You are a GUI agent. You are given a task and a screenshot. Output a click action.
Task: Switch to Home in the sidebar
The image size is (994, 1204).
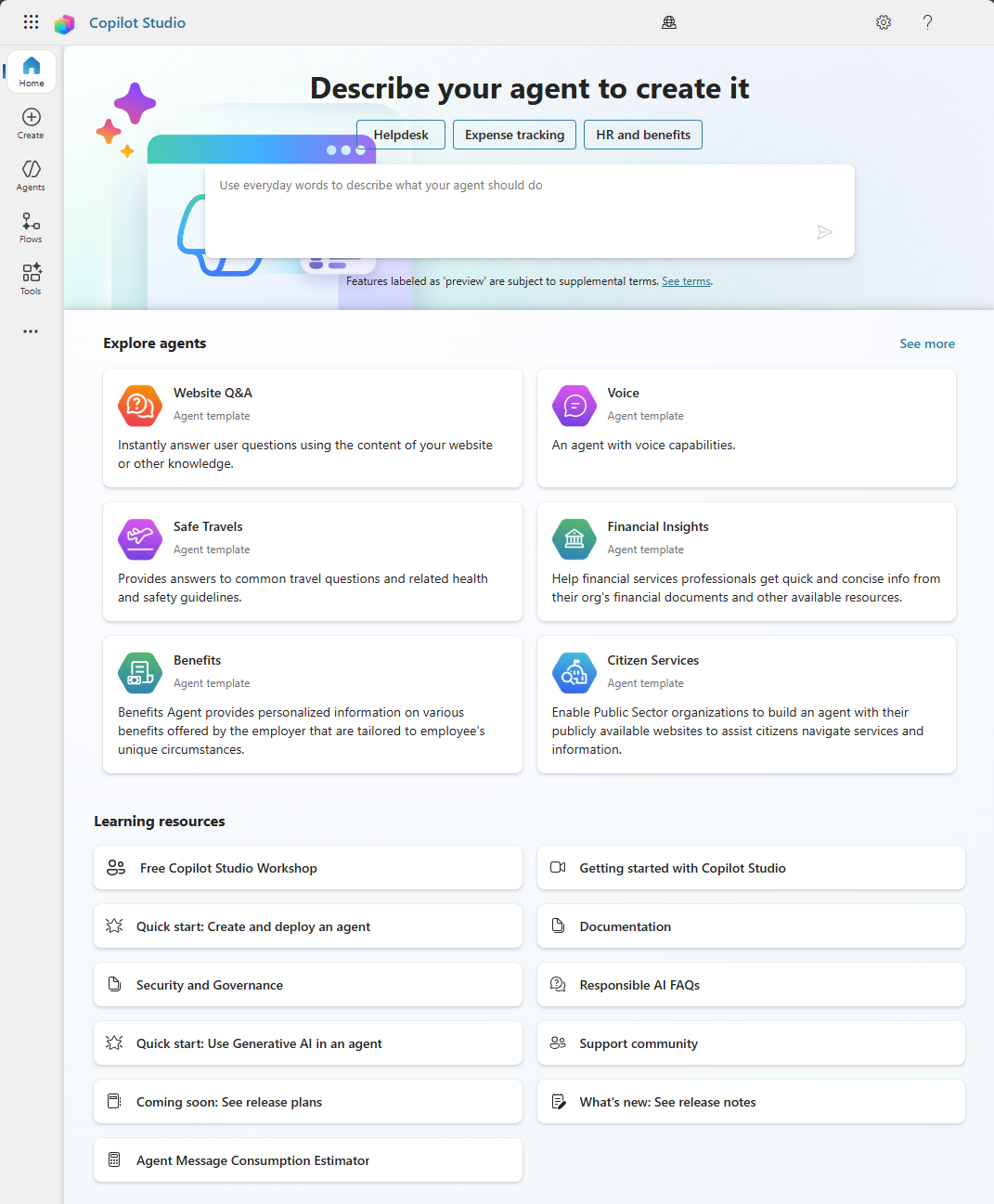[31, 71]
